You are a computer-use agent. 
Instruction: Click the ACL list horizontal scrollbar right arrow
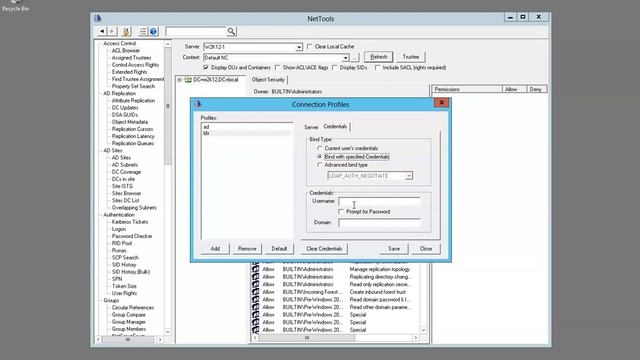pyautogui.click(x=416, y=338)
